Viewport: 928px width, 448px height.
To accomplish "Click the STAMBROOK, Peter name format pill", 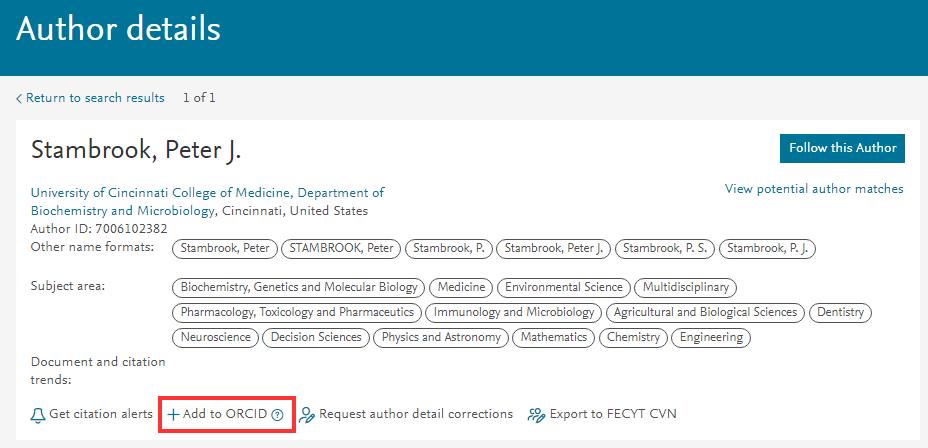I will pos(340,248).
